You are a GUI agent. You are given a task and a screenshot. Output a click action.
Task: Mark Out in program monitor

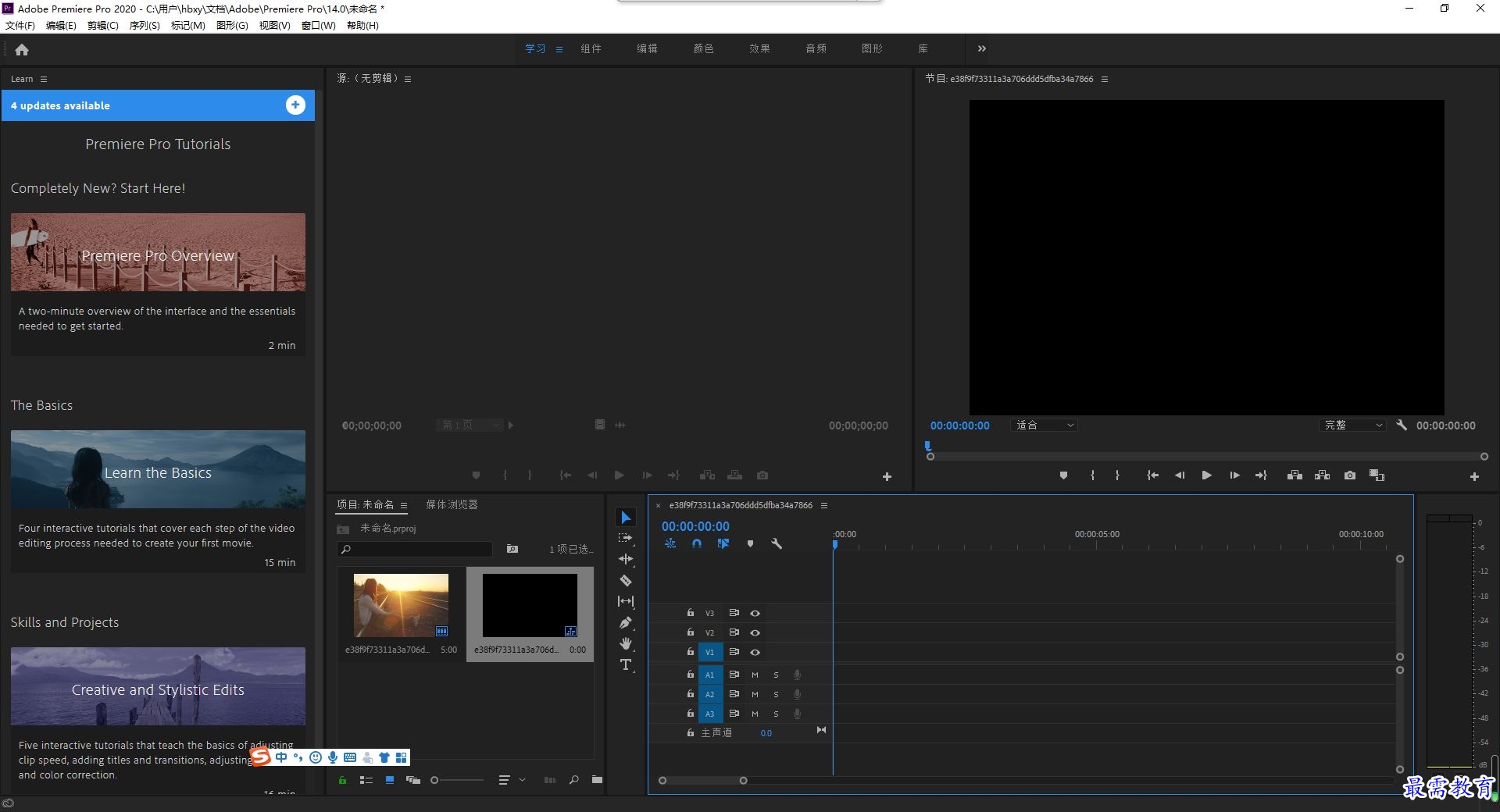[x=1117, y=475]
